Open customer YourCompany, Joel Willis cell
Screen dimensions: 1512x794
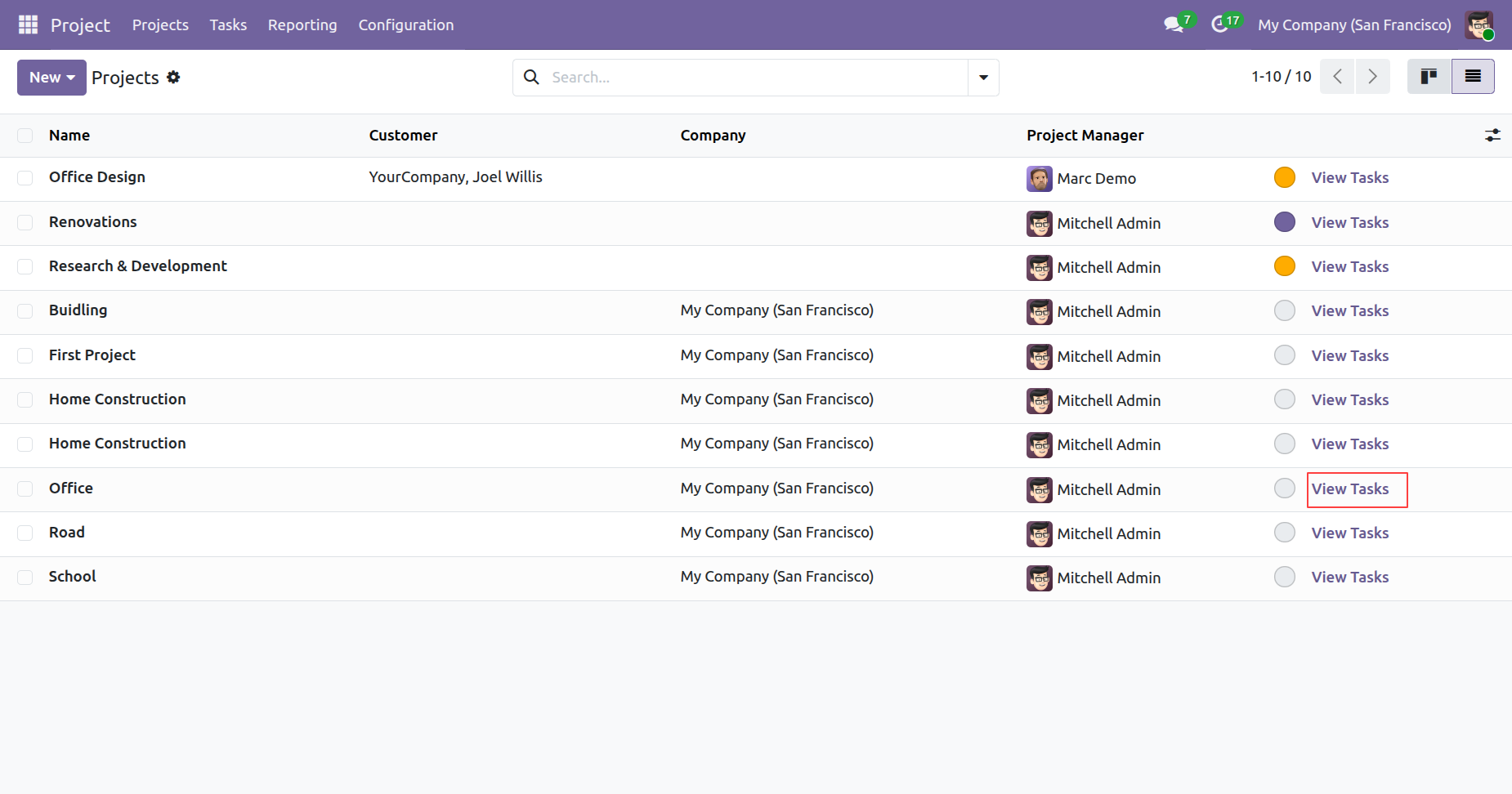tap(455, 177)
